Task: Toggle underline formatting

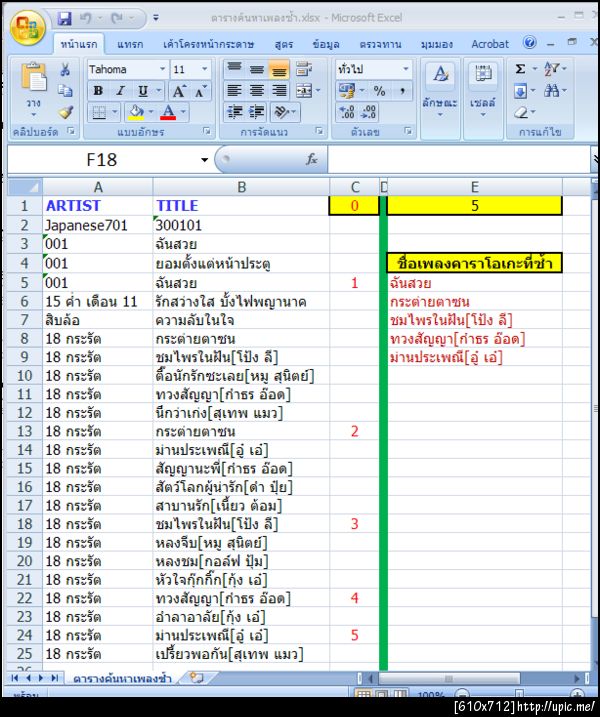Action: [143, 91]
